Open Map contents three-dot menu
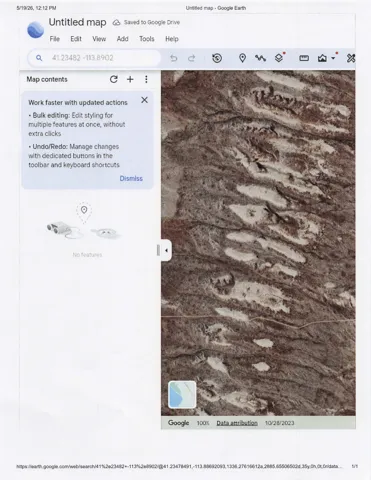371x480 pixels. click(146, 79)
